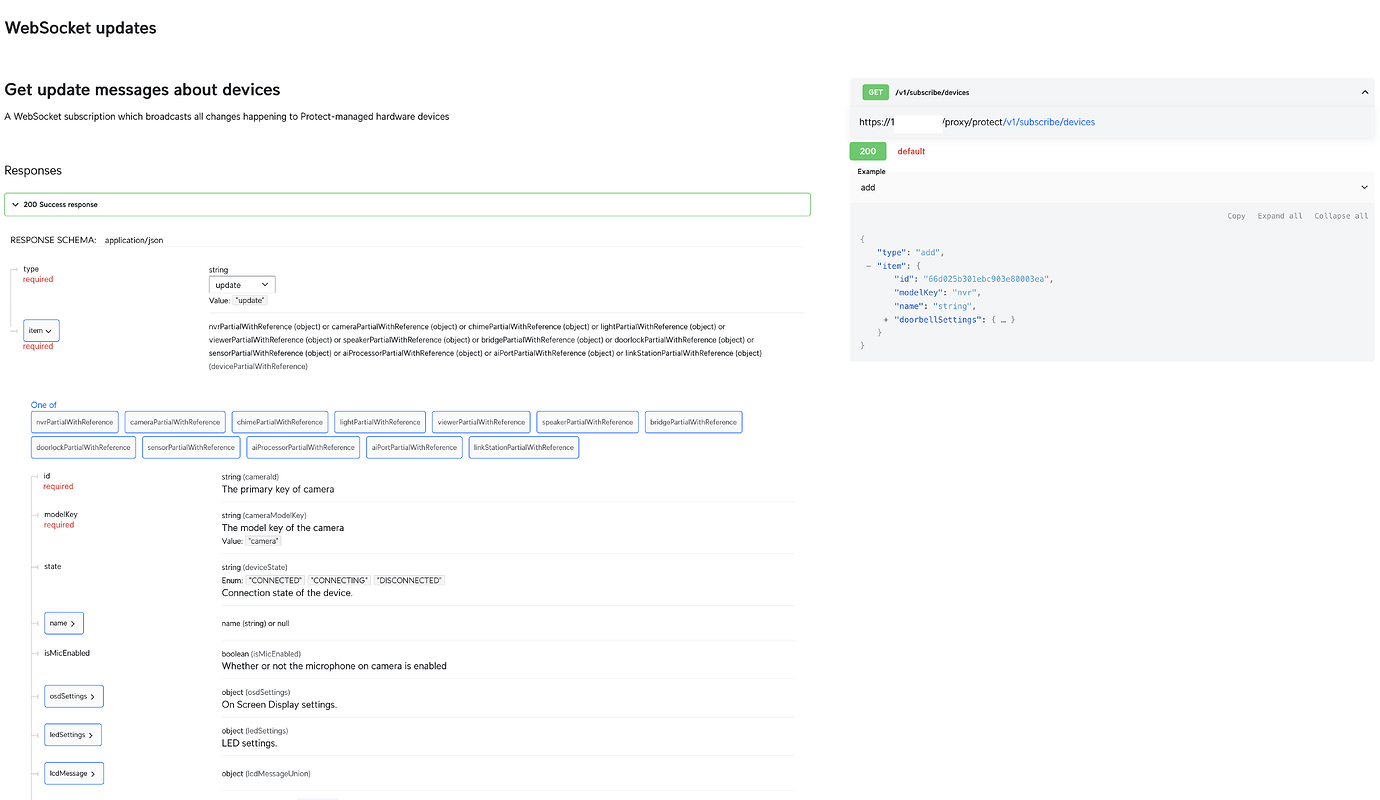This screenshot has width=1380, height=800.
Task: Select the cameraPartialWithReference schema option
Action: [174, 420]
